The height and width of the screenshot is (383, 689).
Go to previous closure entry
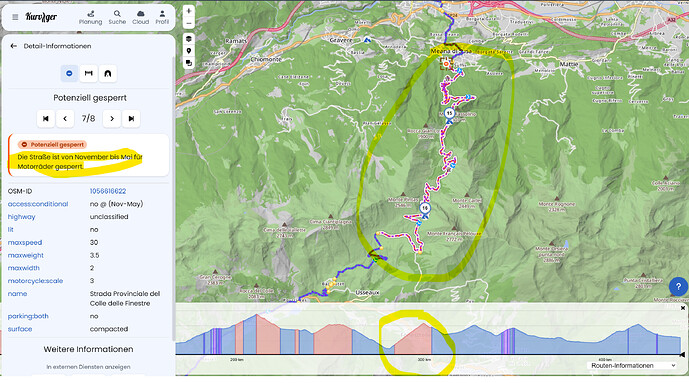click(x=65, y=119)
